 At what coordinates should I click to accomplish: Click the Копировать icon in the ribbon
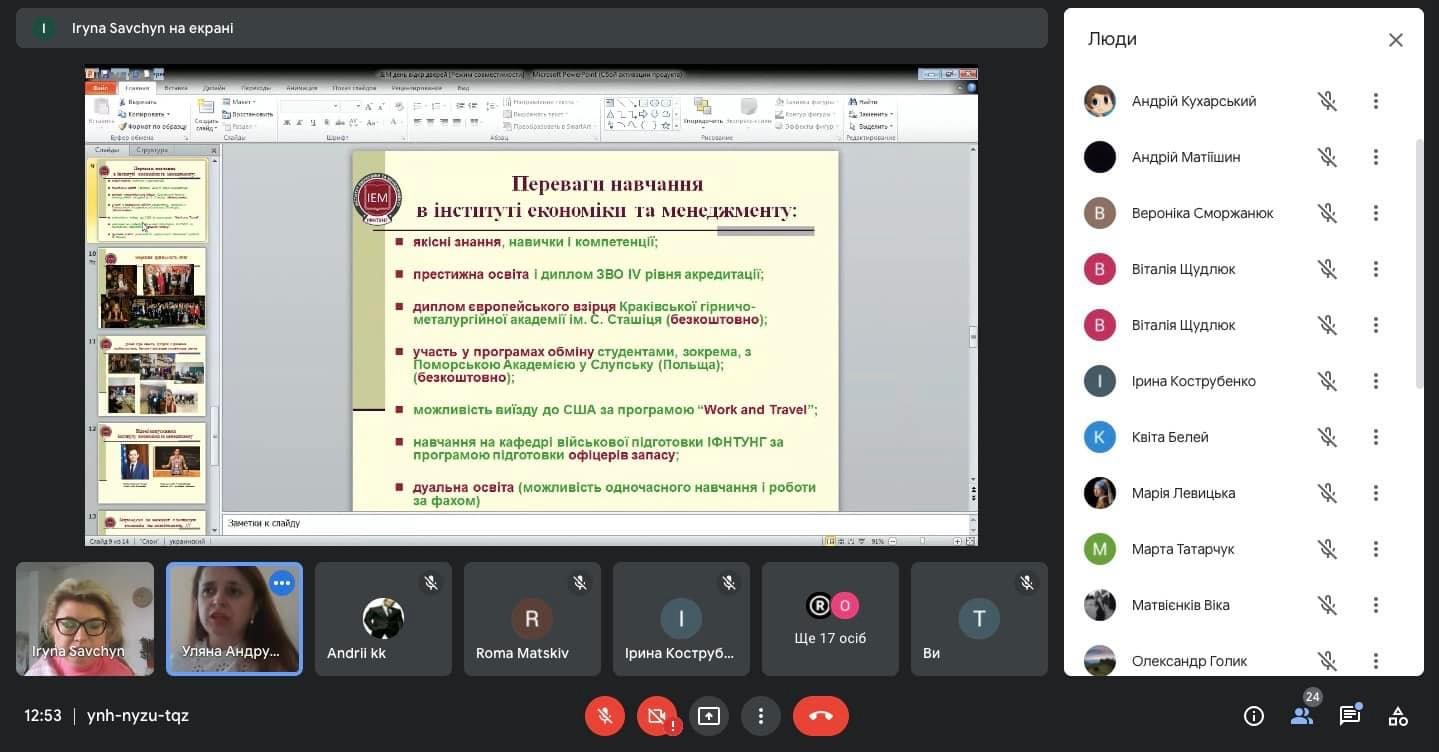pos(122,114)
